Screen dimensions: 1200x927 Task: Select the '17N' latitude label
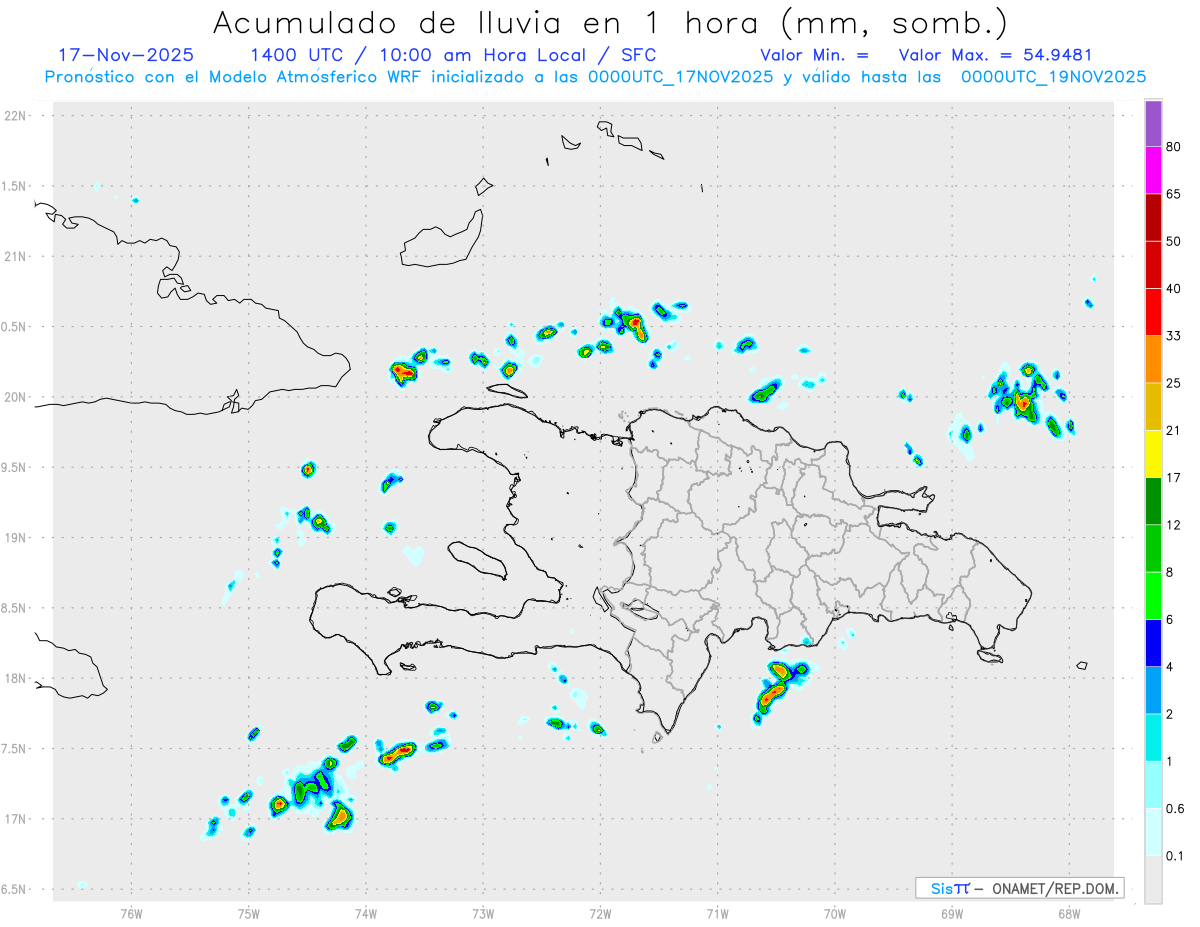pos(17,819)
